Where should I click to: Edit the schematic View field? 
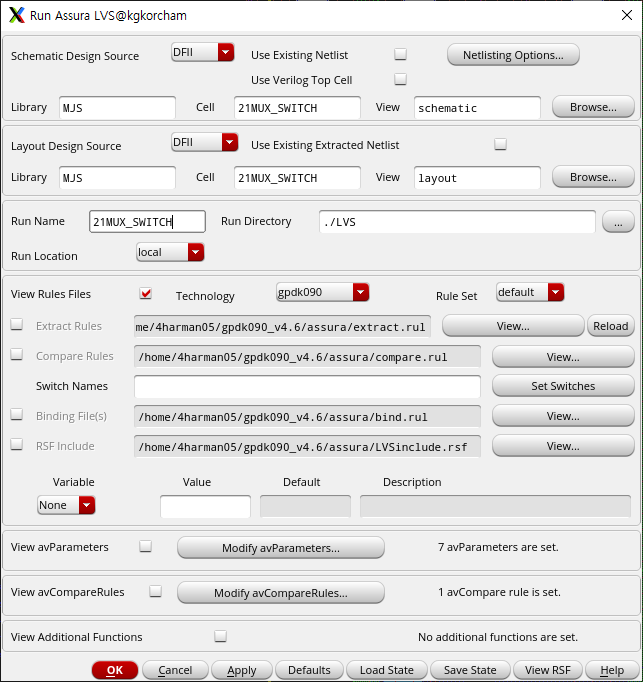click(x=477, y=107)
